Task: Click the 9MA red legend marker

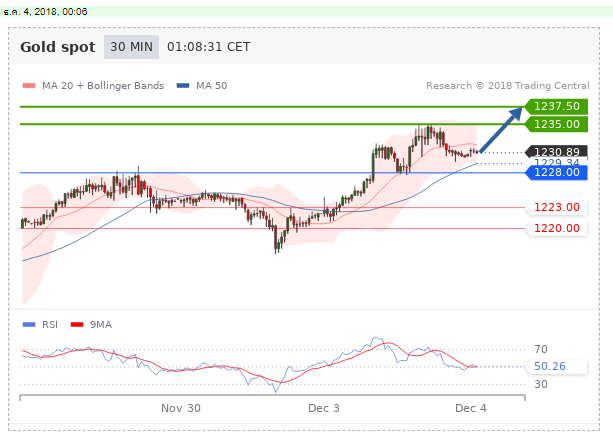Action: pyautogui.click(x=82, y=324)
